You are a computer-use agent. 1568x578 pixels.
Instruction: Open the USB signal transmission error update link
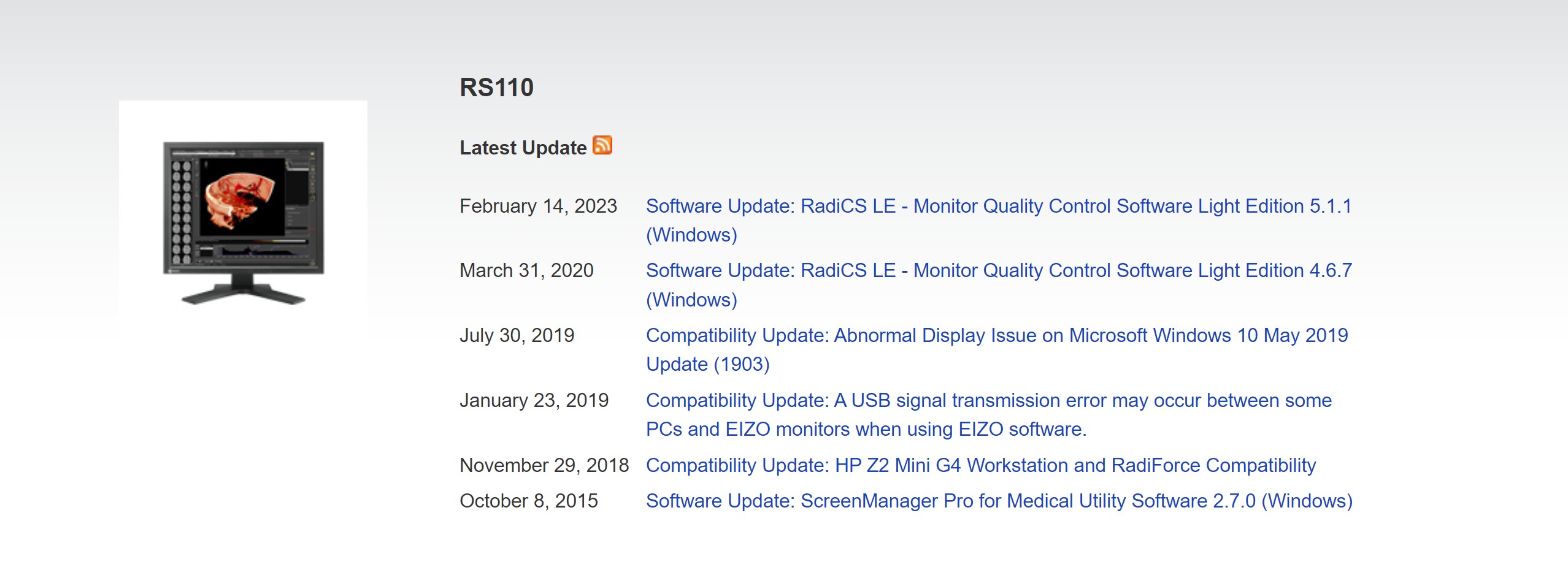(x=989, y=414)
